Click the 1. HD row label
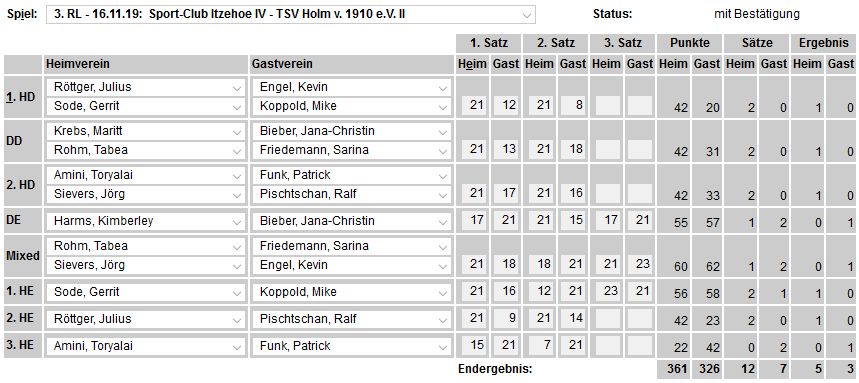Viewport: 859px width, 383px height. pyautogui.click(x=22, y=97)
